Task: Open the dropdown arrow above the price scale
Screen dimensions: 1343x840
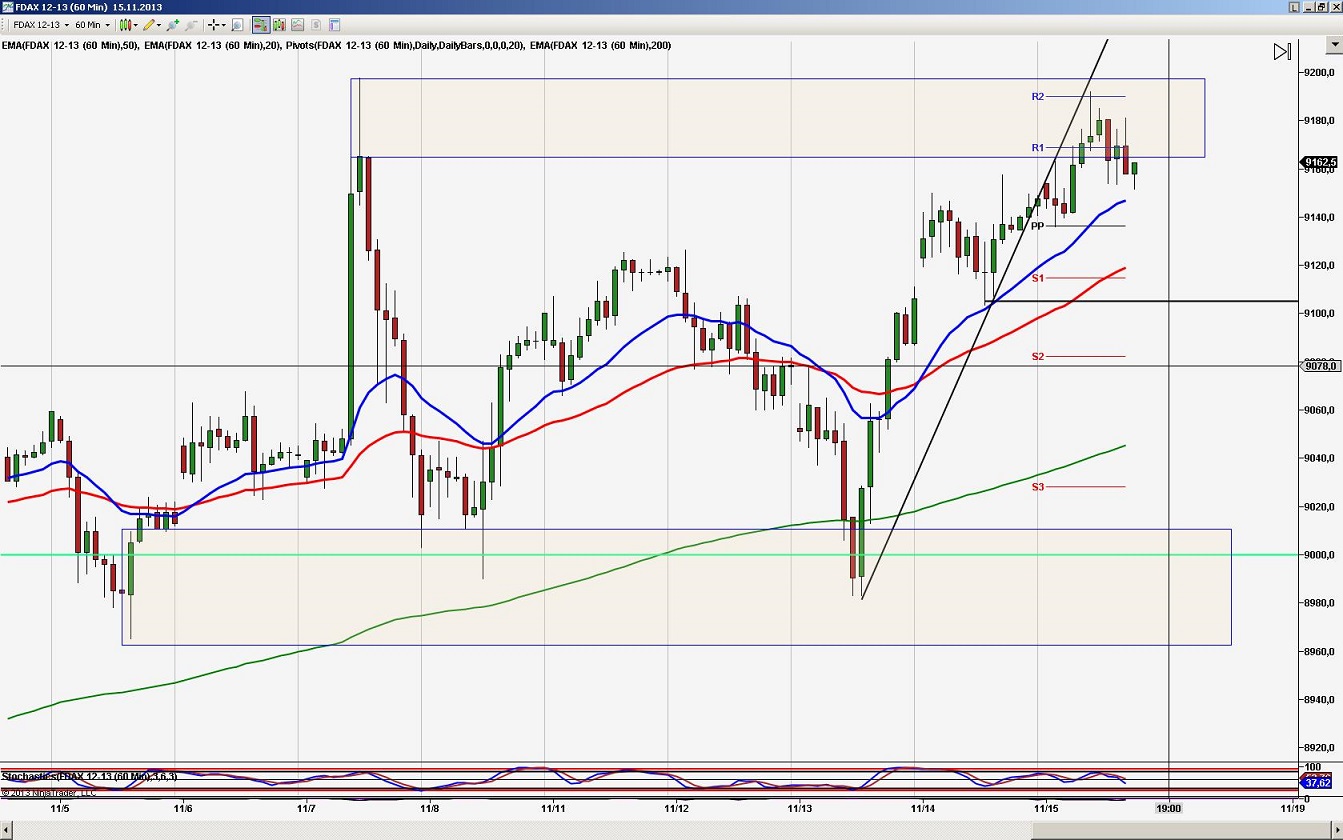Action: [x=1334, y=45]
